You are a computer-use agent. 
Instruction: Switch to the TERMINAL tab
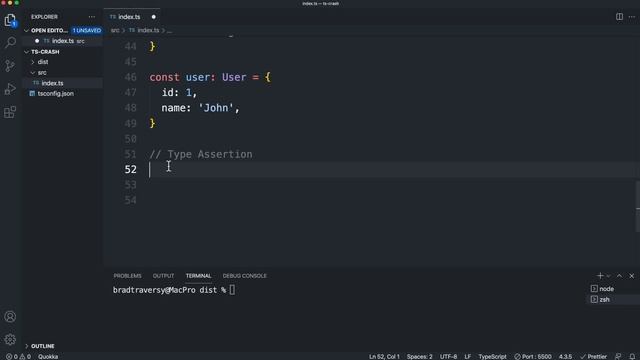point(198,276)
